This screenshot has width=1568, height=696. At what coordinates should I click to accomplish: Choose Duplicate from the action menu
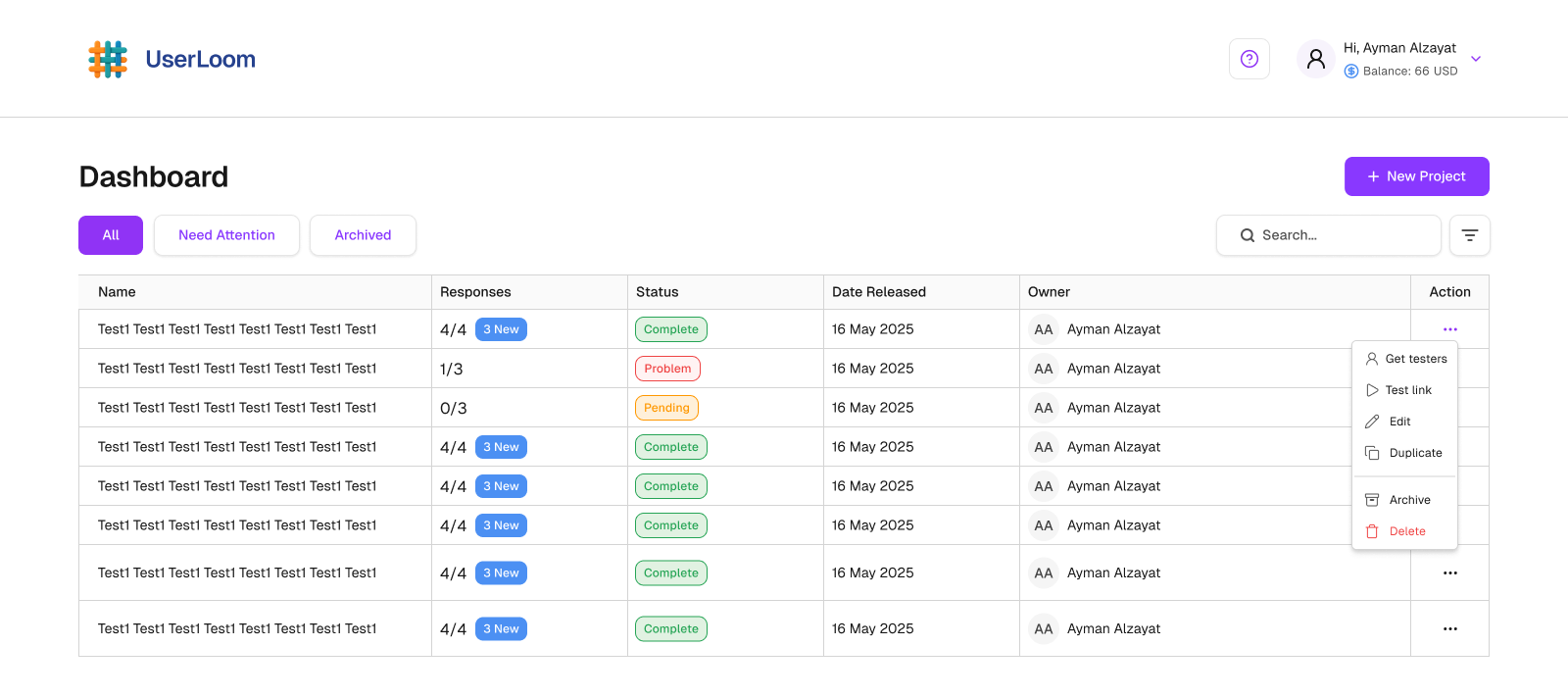tap(1405, 453)
